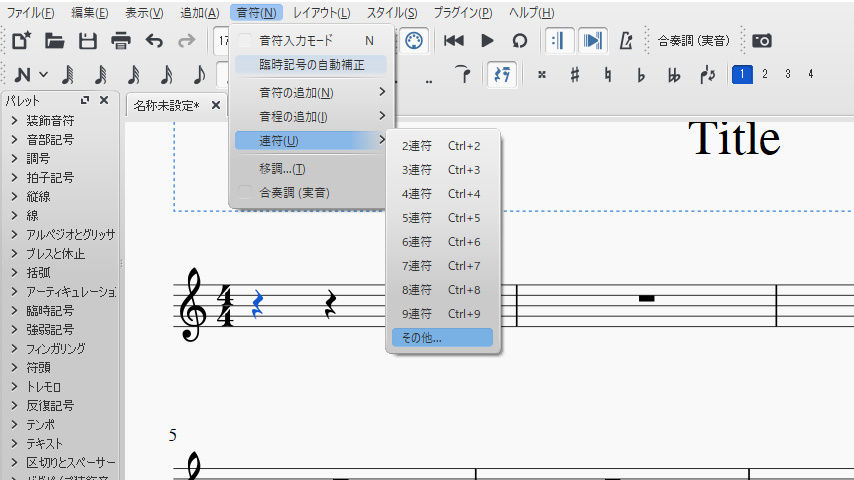Select the fifth note duration icon
Image resolution: width=854 pixels, height=480 pixels.
coord(199,75)
